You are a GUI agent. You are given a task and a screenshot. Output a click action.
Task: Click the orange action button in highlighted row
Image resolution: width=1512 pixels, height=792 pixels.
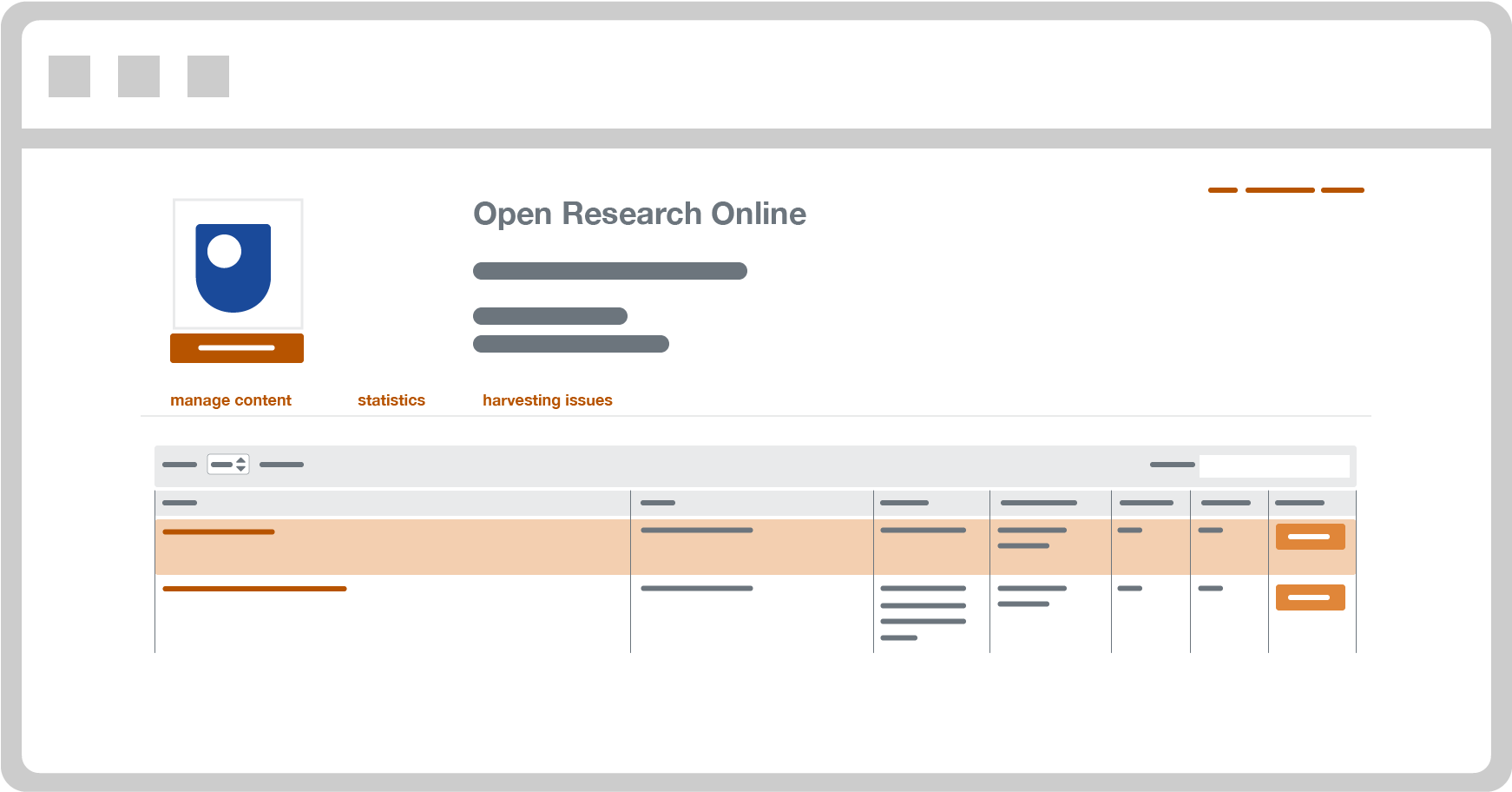pyautogui.click(x=1311, y=537)
